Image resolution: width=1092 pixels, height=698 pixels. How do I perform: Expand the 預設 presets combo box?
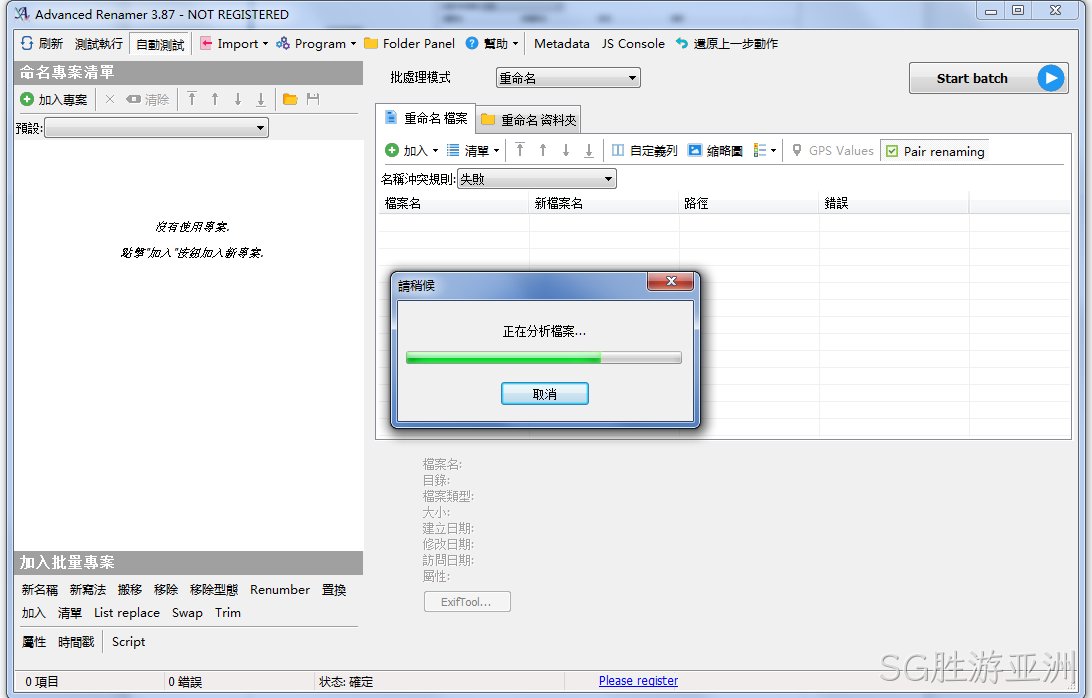[x=157, y=127]
